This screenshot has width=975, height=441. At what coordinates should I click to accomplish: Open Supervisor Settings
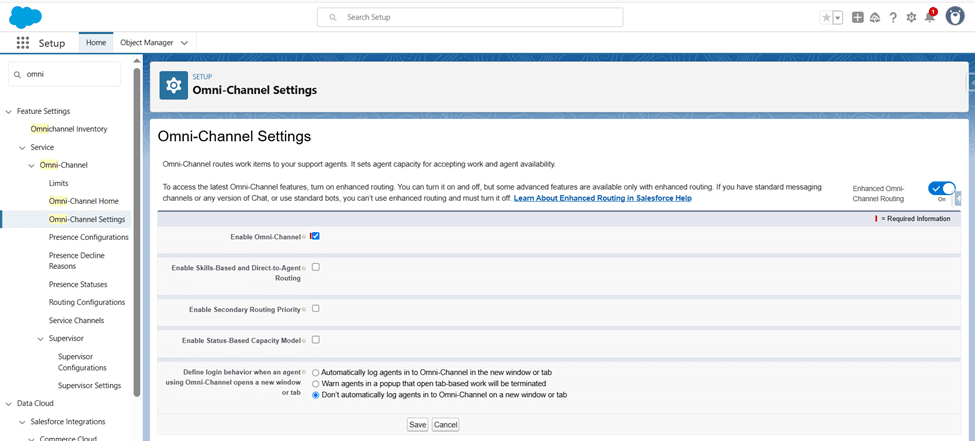tap(90, 386)
